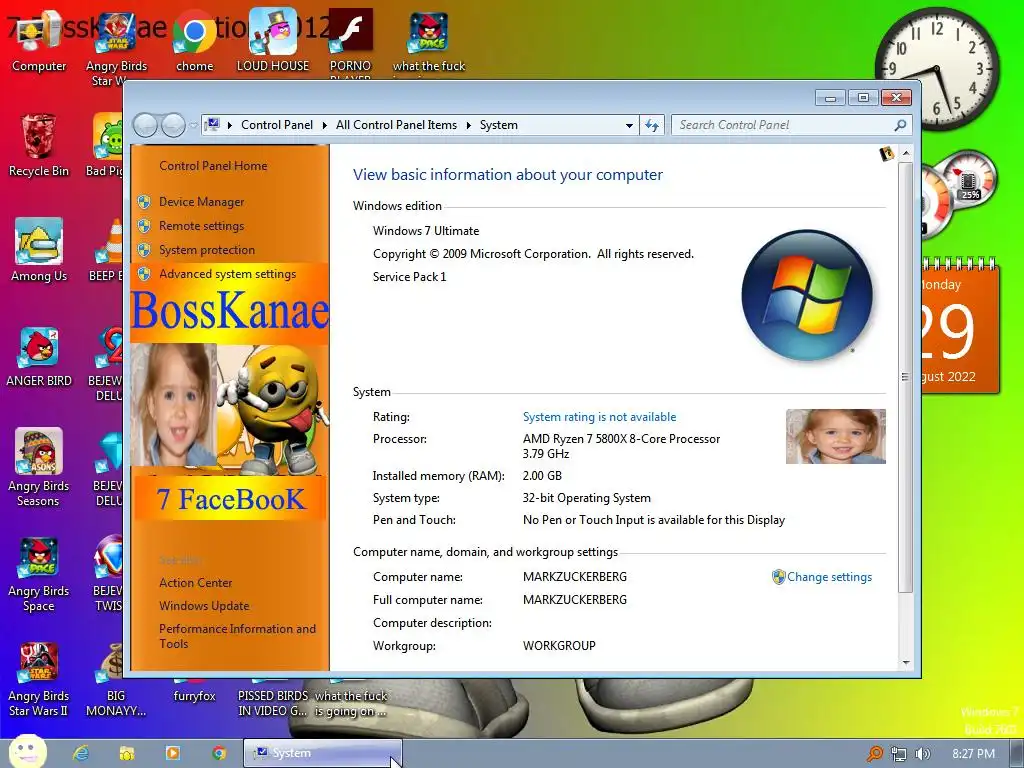The image size is (1024, 768).
Task: Open Chrome from the taskbar
Action: pyautogui.click(x=219, y=753)
